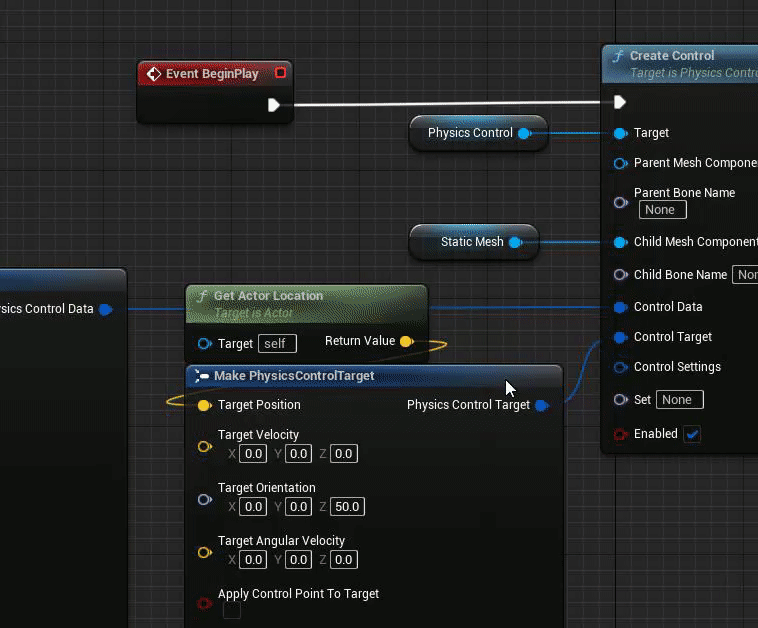Toggle Apply Control Point To Target checkbox
The width and height of the screenshot is (758, 628).
[x=232, y=610]
